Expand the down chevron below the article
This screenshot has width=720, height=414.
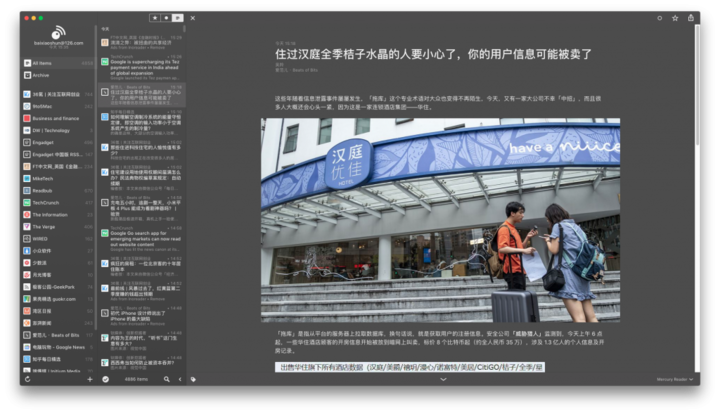[x=443, y=379]
